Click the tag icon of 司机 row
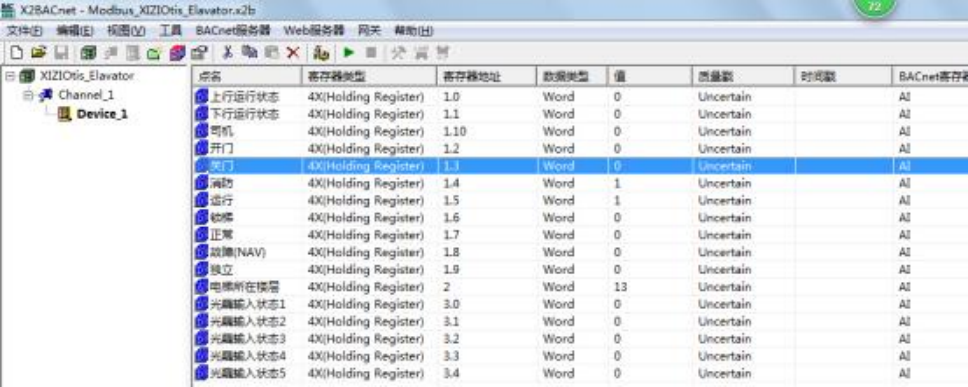968x387 pixels. [x=202, y=131]
